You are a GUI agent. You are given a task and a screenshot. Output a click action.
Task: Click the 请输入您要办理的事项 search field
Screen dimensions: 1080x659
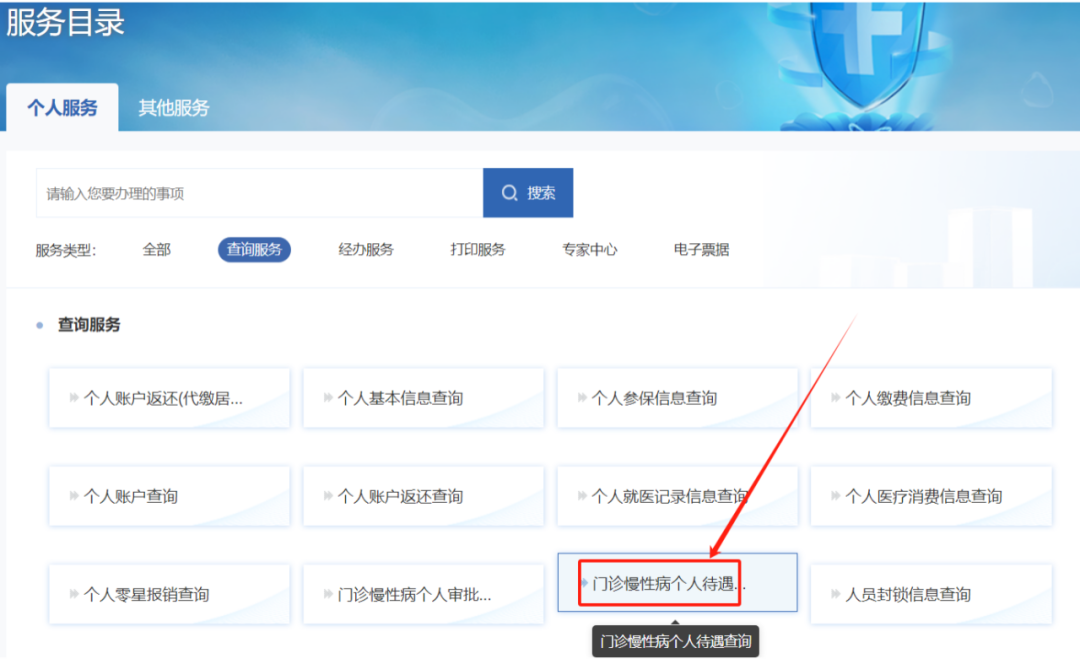click(x=259, y=193)
